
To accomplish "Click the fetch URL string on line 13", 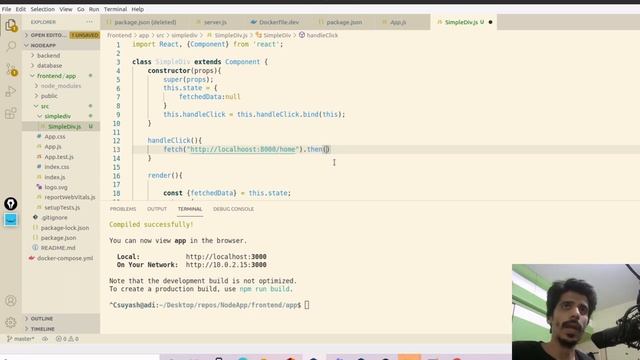I will click(243, 149).
